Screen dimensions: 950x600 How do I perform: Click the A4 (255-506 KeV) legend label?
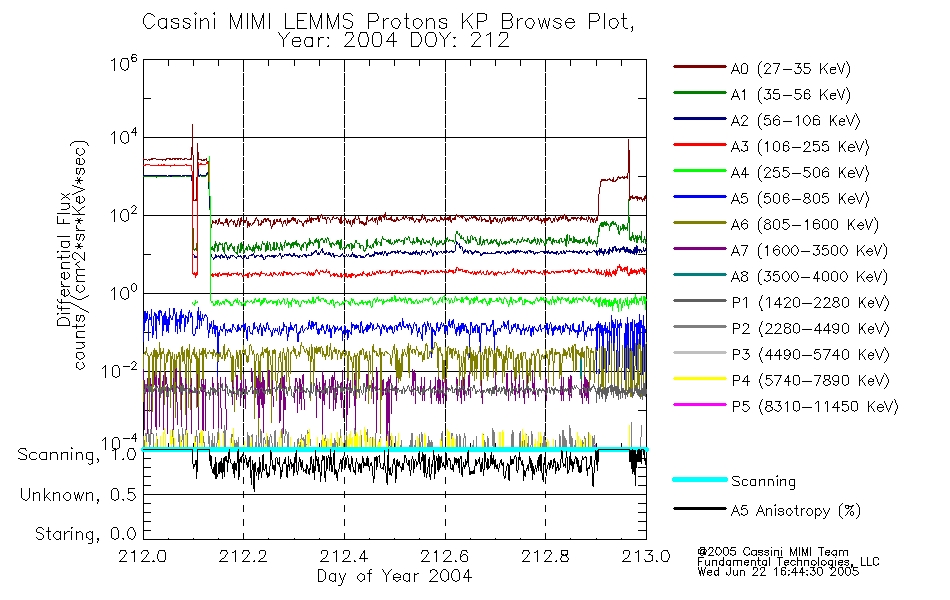click(x=800, y=173)
